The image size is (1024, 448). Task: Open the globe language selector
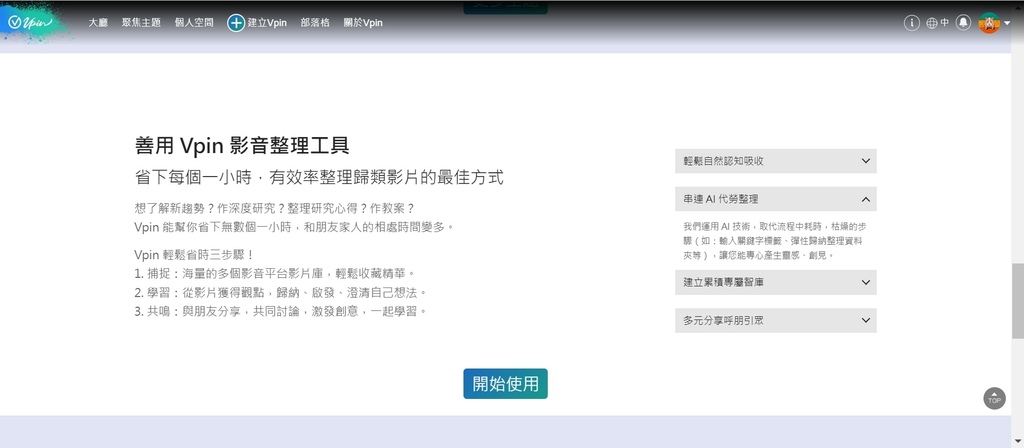[x=932, y=23]
